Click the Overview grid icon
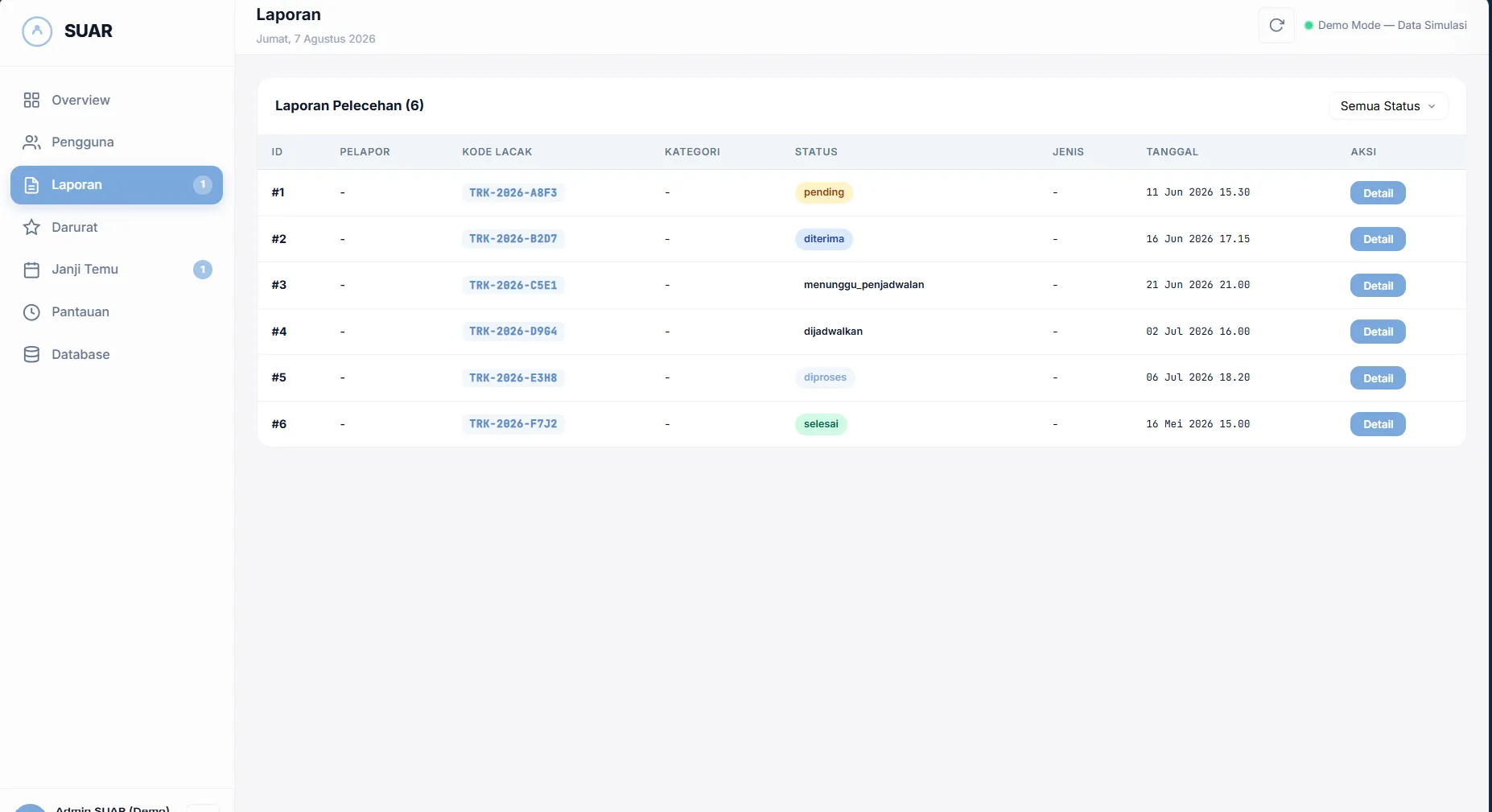Image resolution: width=1492 pixels, height=812 pixels. (31, 100)
